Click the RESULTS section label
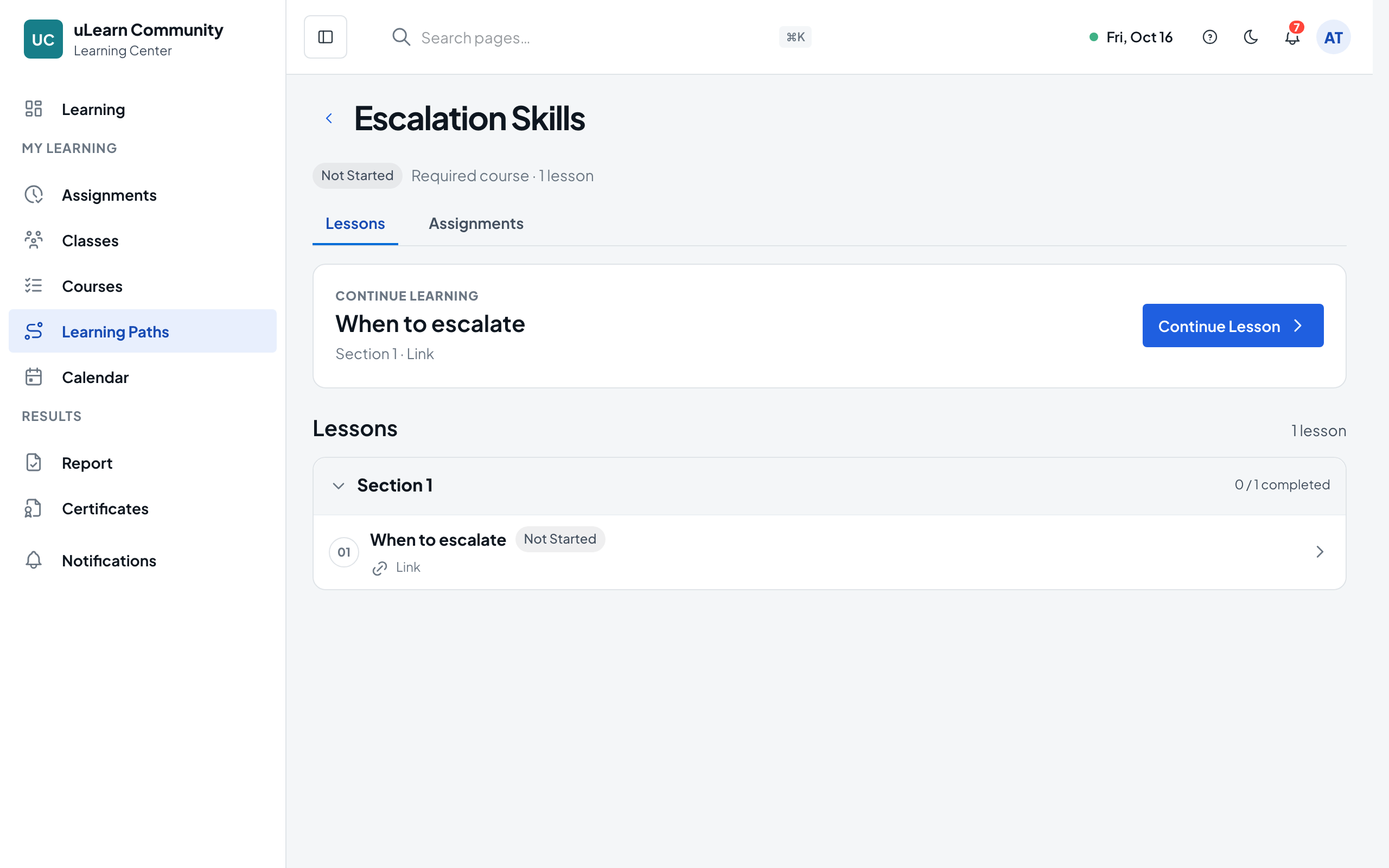 (52, 416)
